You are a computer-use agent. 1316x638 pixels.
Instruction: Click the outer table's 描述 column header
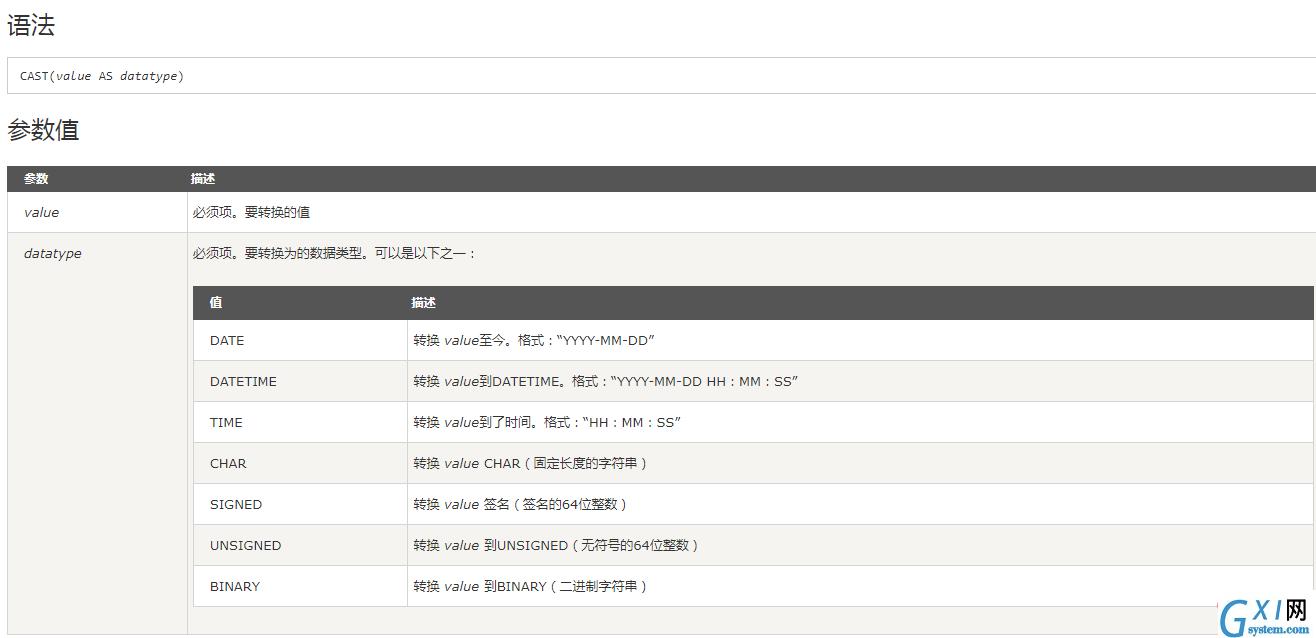click(x=203, y=179)
